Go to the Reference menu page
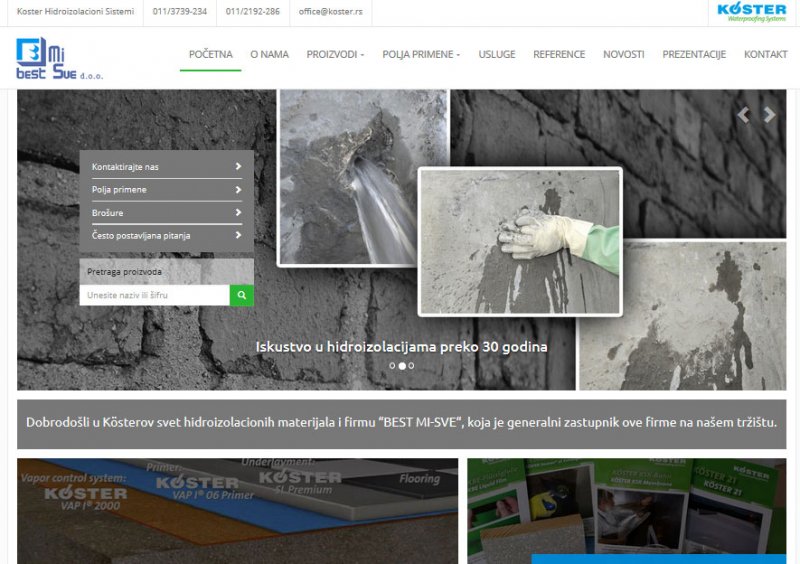 559,54
